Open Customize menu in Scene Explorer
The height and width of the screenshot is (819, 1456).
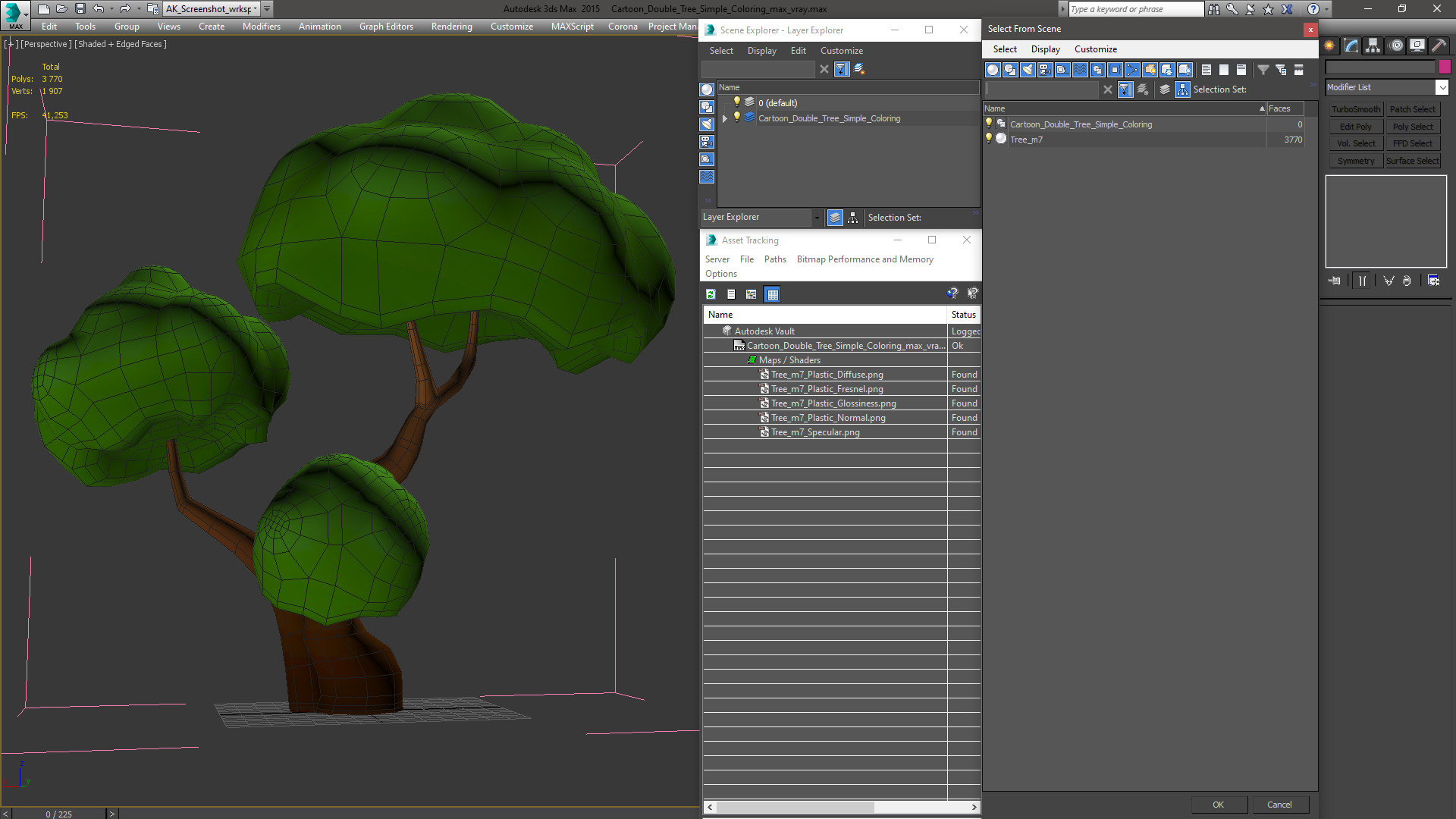(841, 51)
